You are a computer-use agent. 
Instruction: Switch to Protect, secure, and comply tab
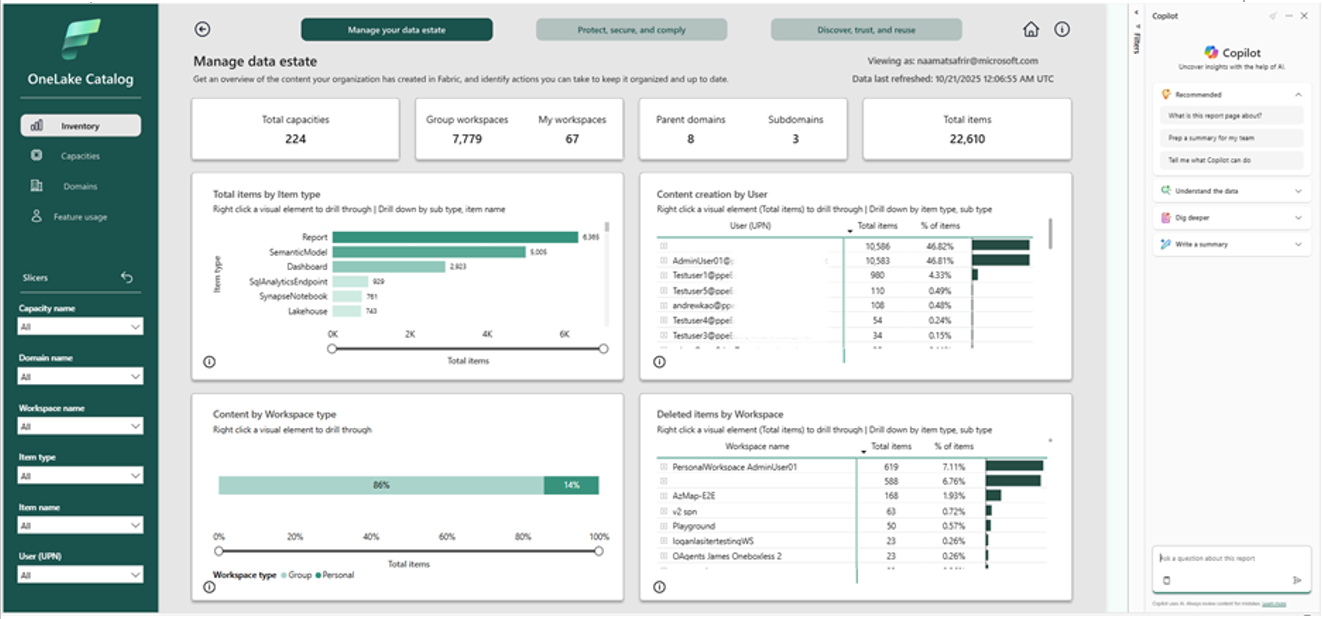[x=632, y=30]
